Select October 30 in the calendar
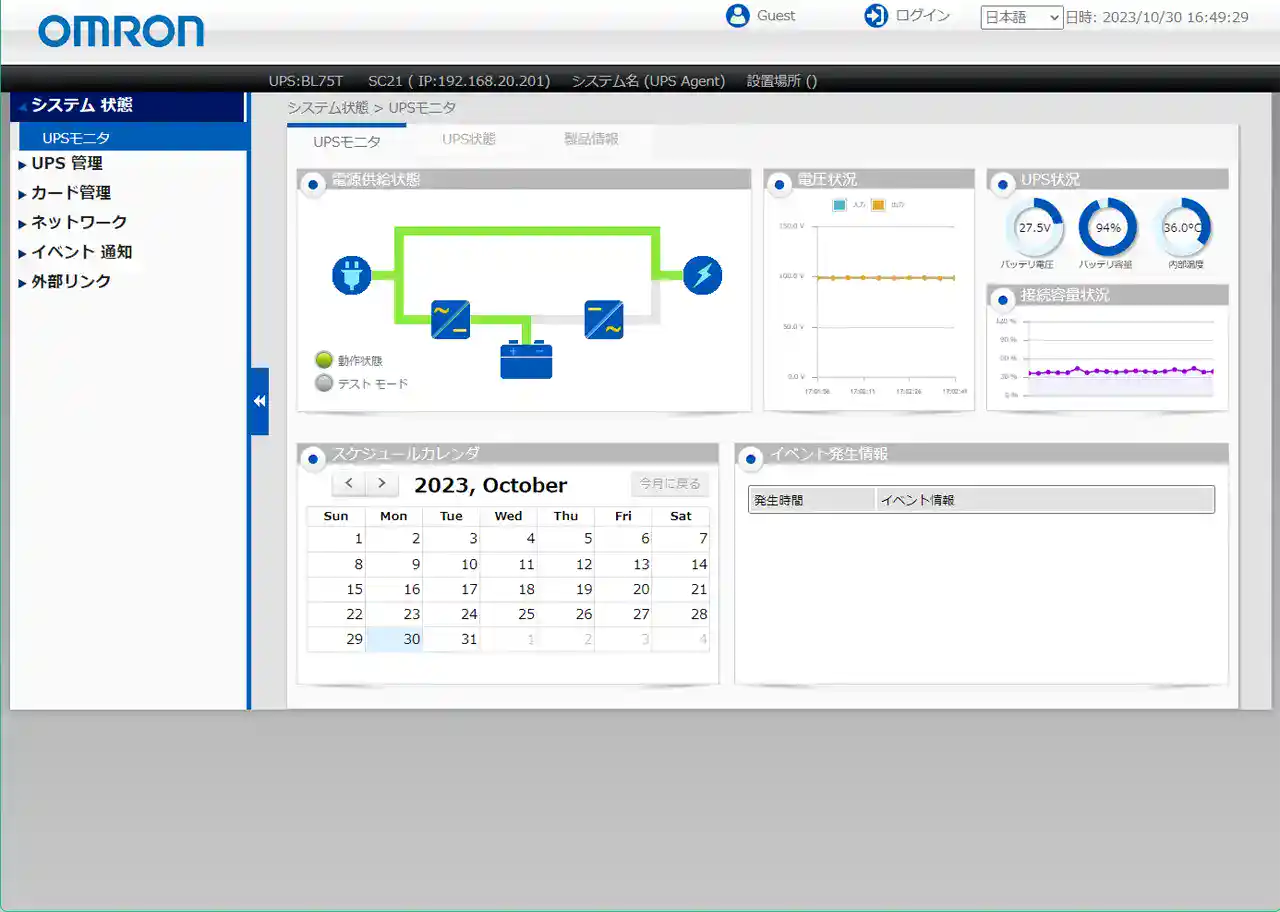 coord(394,639)
